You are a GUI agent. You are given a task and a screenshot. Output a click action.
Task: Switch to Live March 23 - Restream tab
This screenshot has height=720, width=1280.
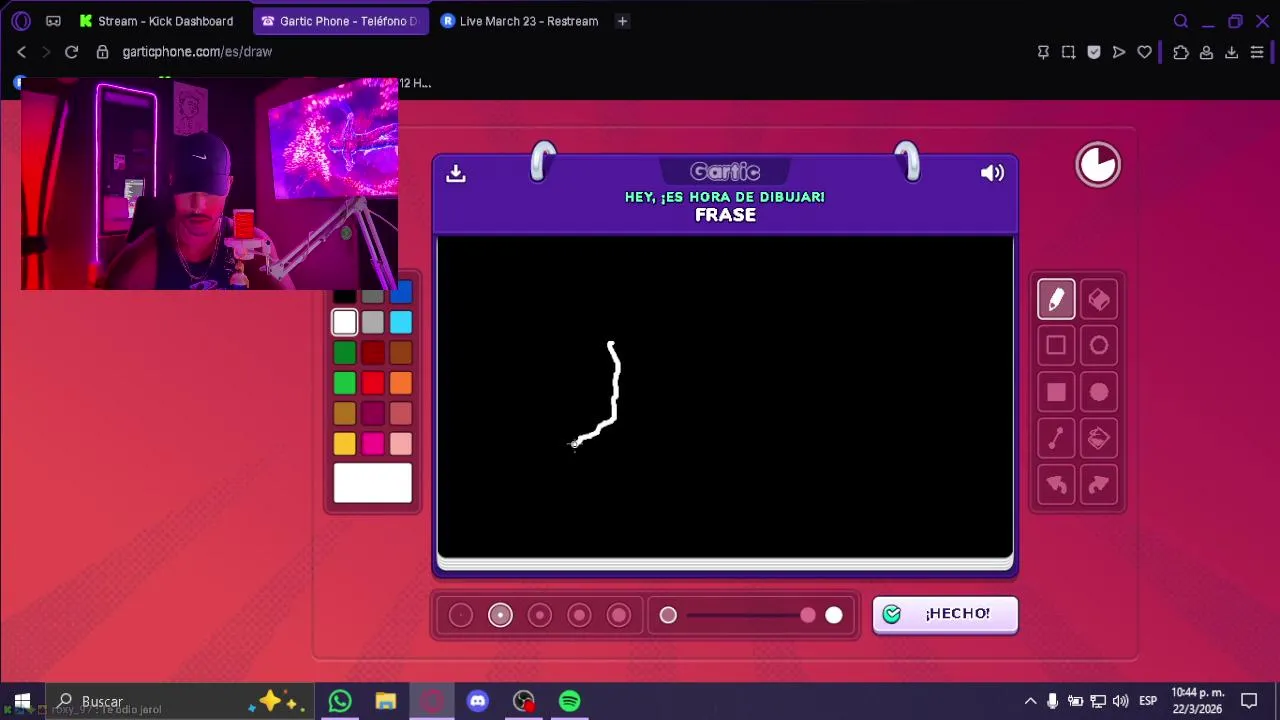pyautogui.click(x=519, y=21)
